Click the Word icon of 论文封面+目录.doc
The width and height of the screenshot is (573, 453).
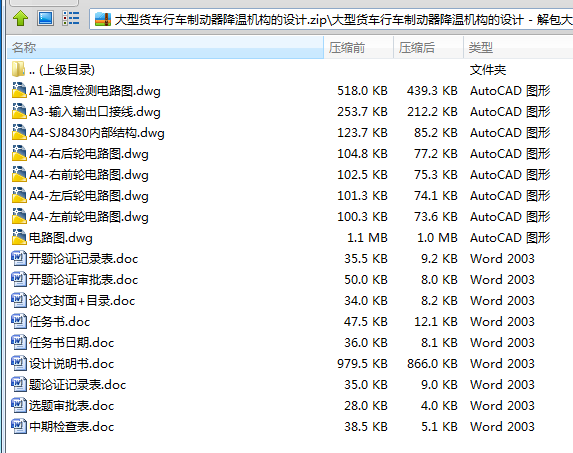(x=19, y=300)
